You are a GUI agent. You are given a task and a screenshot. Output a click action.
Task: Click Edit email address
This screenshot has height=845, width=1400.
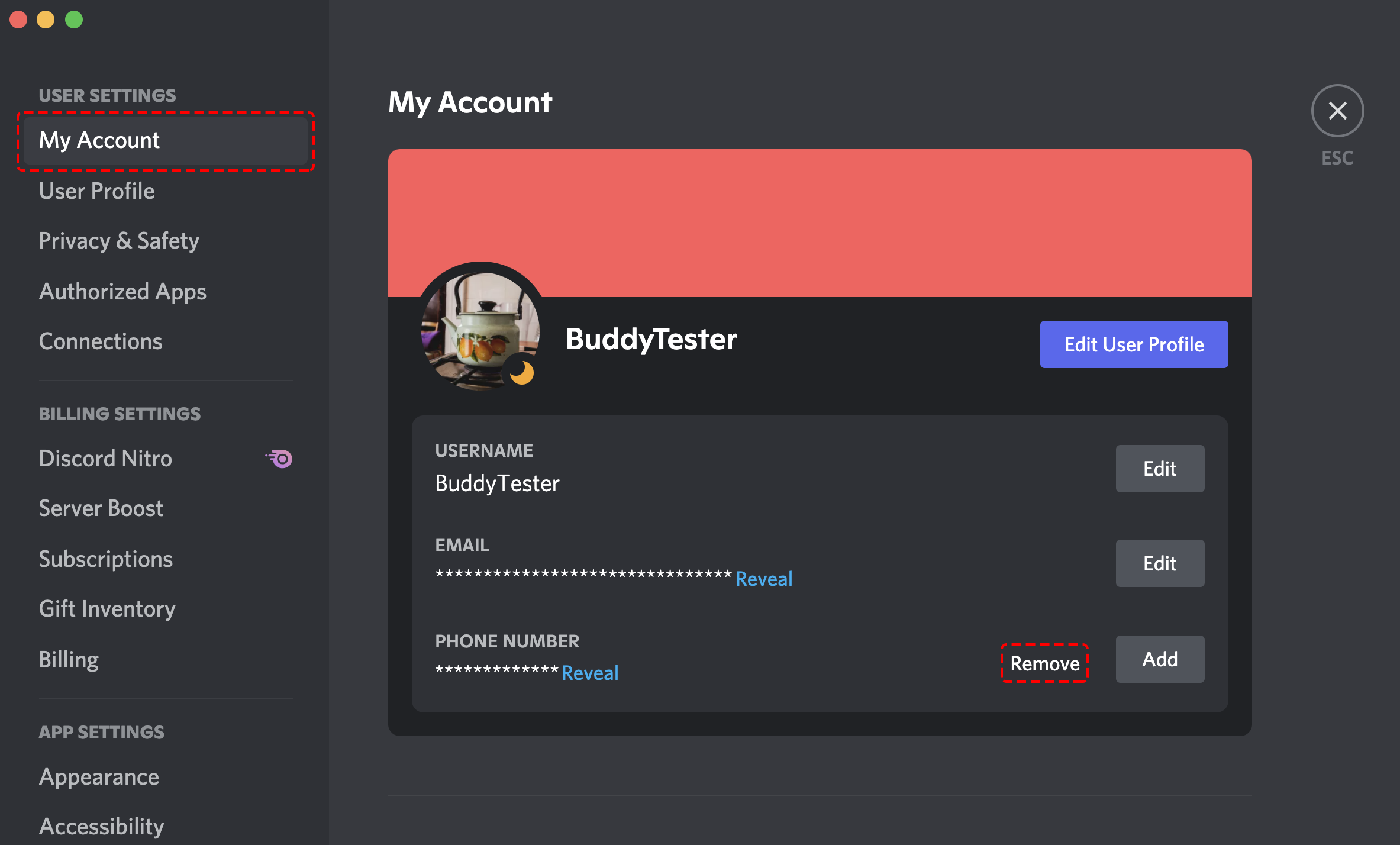(1159, 562)
